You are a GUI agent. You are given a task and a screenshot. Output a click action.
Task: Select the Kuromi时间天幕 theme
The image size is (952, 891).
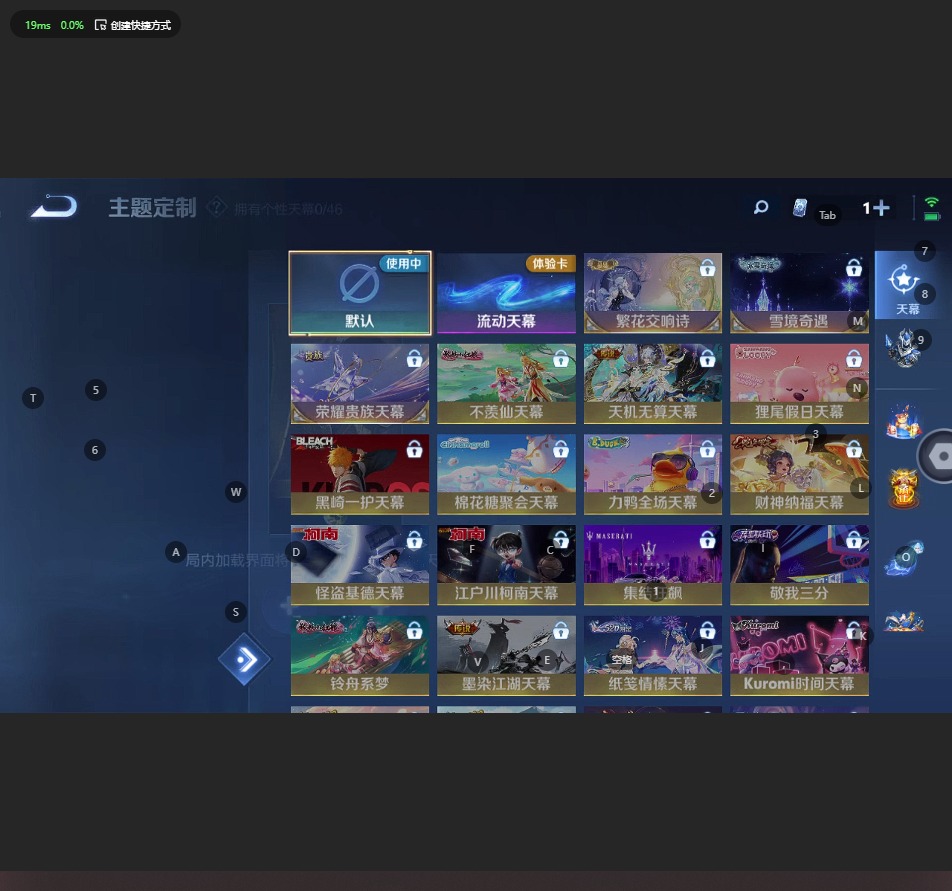[x=799, y=656]
